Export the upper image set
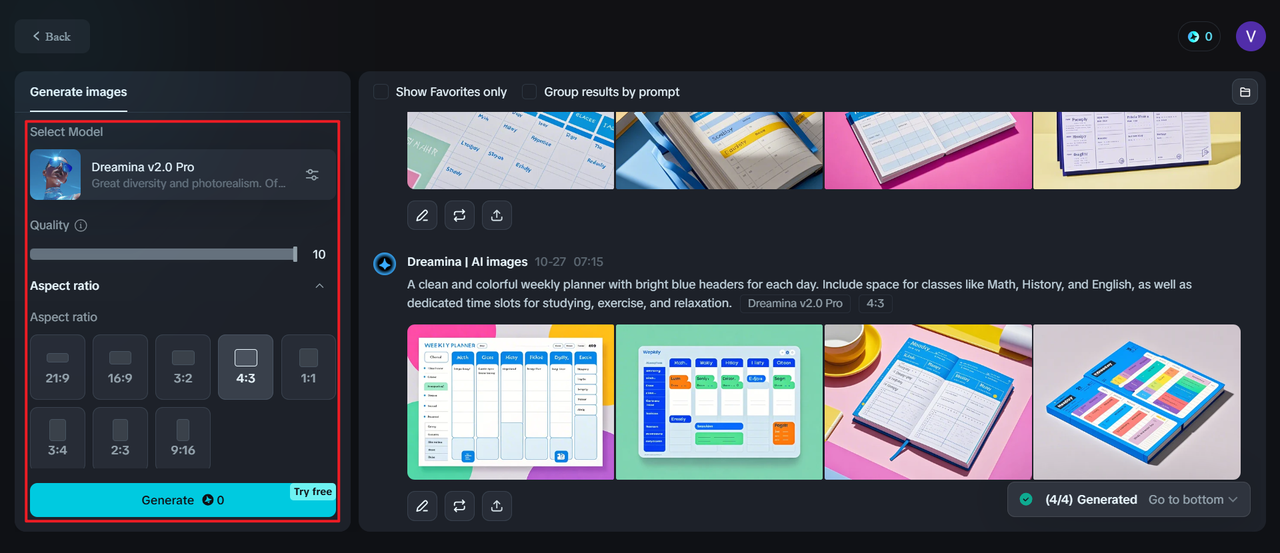Viewport: 1280px width, 553px height. click(x=496, y=215)
